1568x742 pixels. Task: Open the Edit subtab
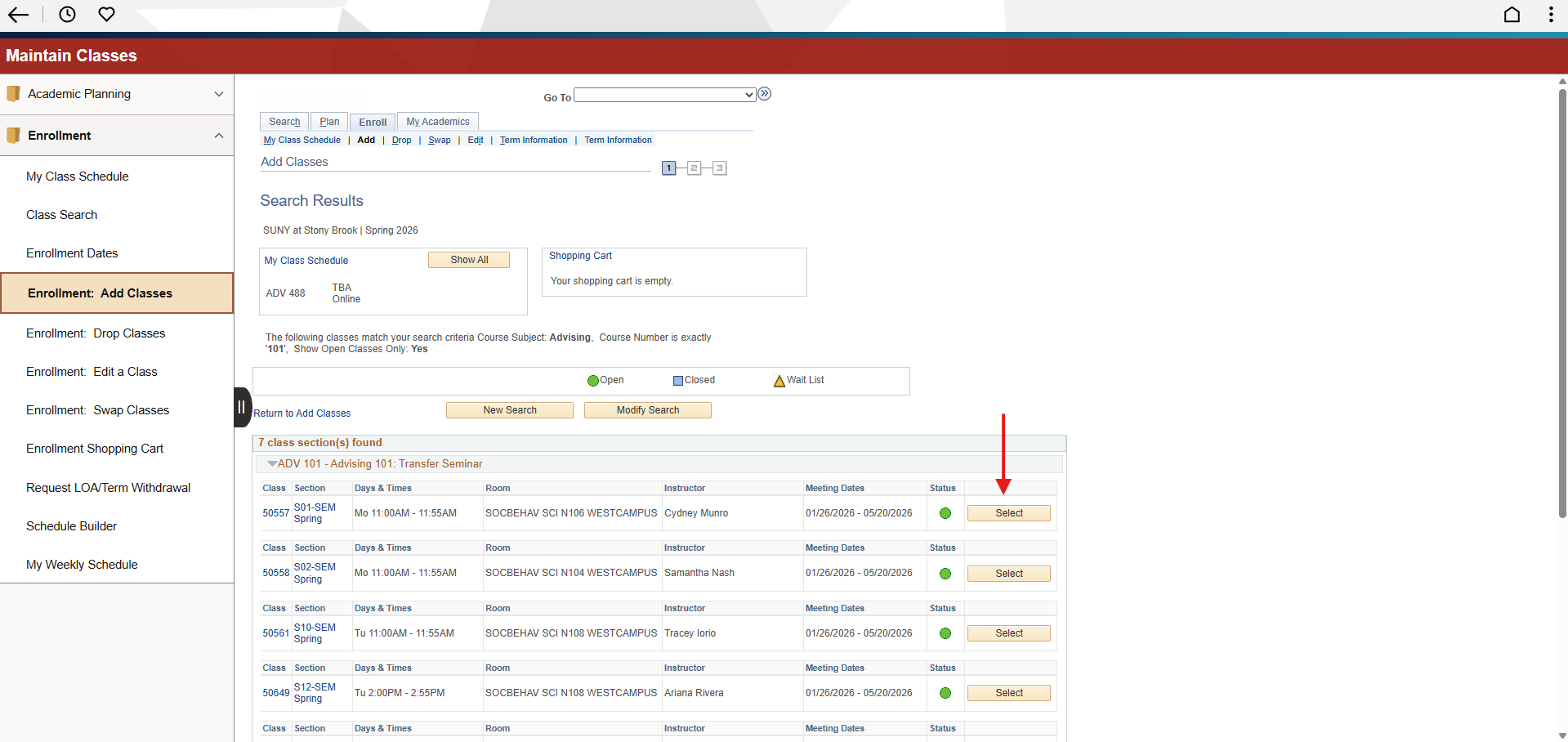476,141
